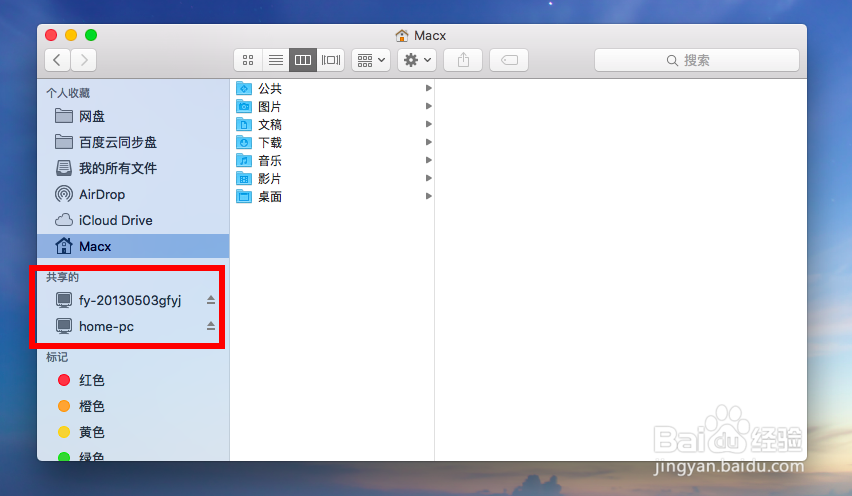The height and width of the screenshot is (496, 852).
Task: Select the 红色 red tag
Action: [133, 380]
